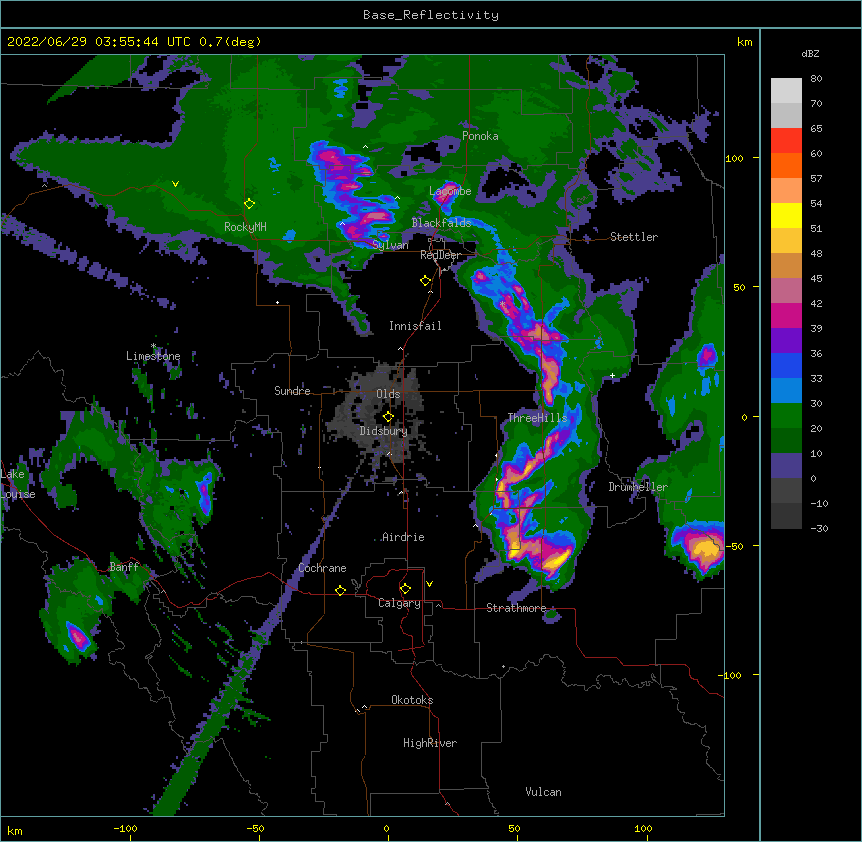Screen dimensions: 862x842
Task: Select the Sundre label
Action: 292,391
